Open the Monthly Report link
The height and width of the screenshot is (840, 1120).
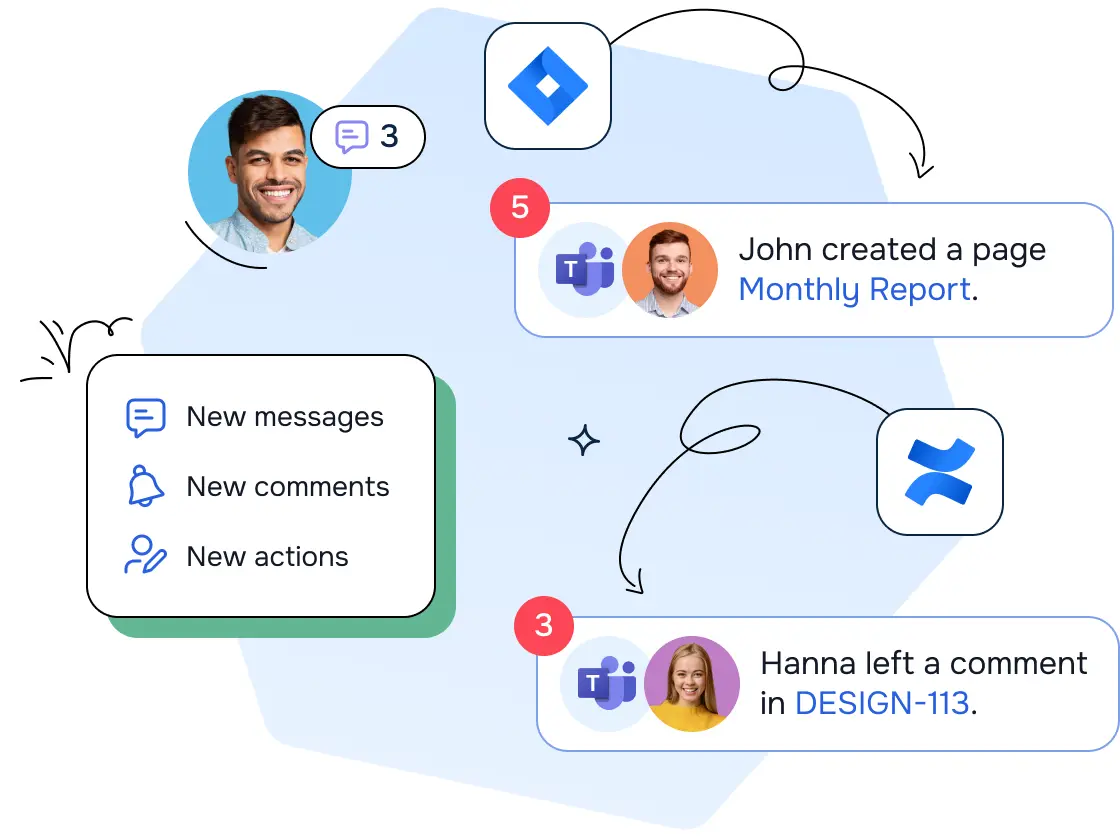point(855,289)
